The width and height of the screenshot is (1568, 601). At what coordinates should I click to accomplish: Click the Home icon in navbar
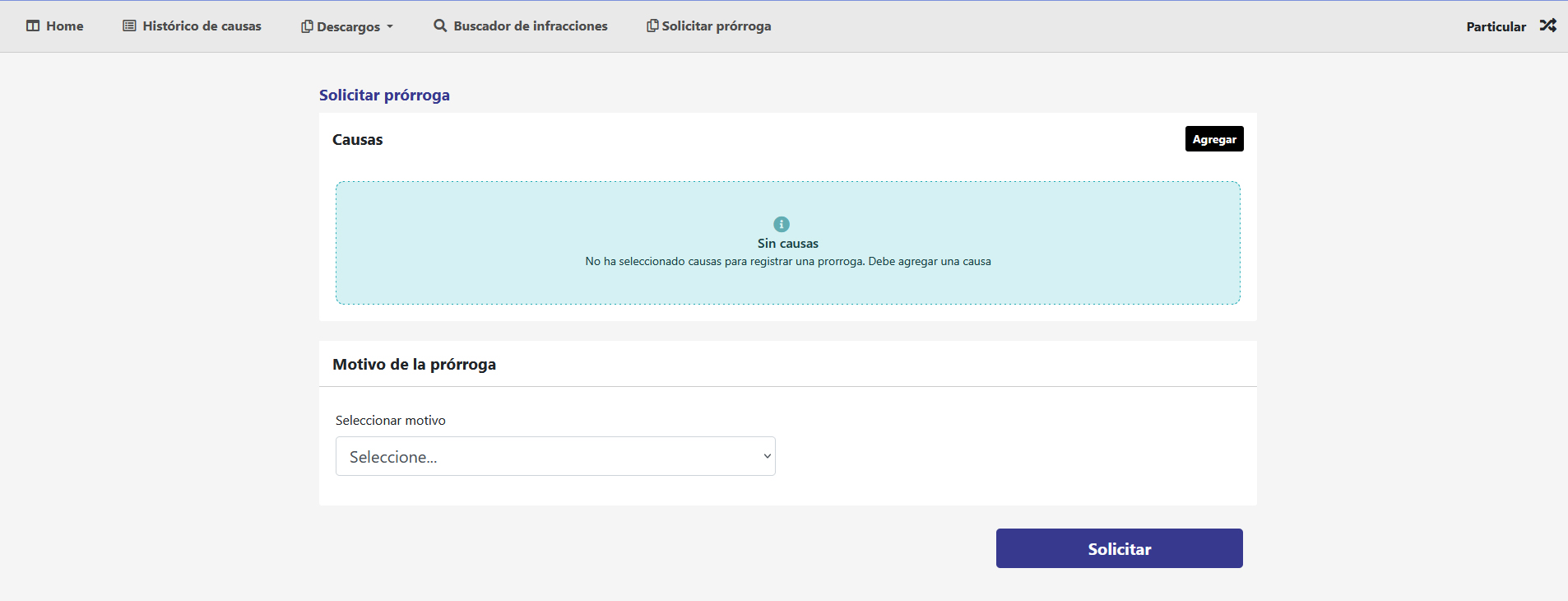click(33, 26)
